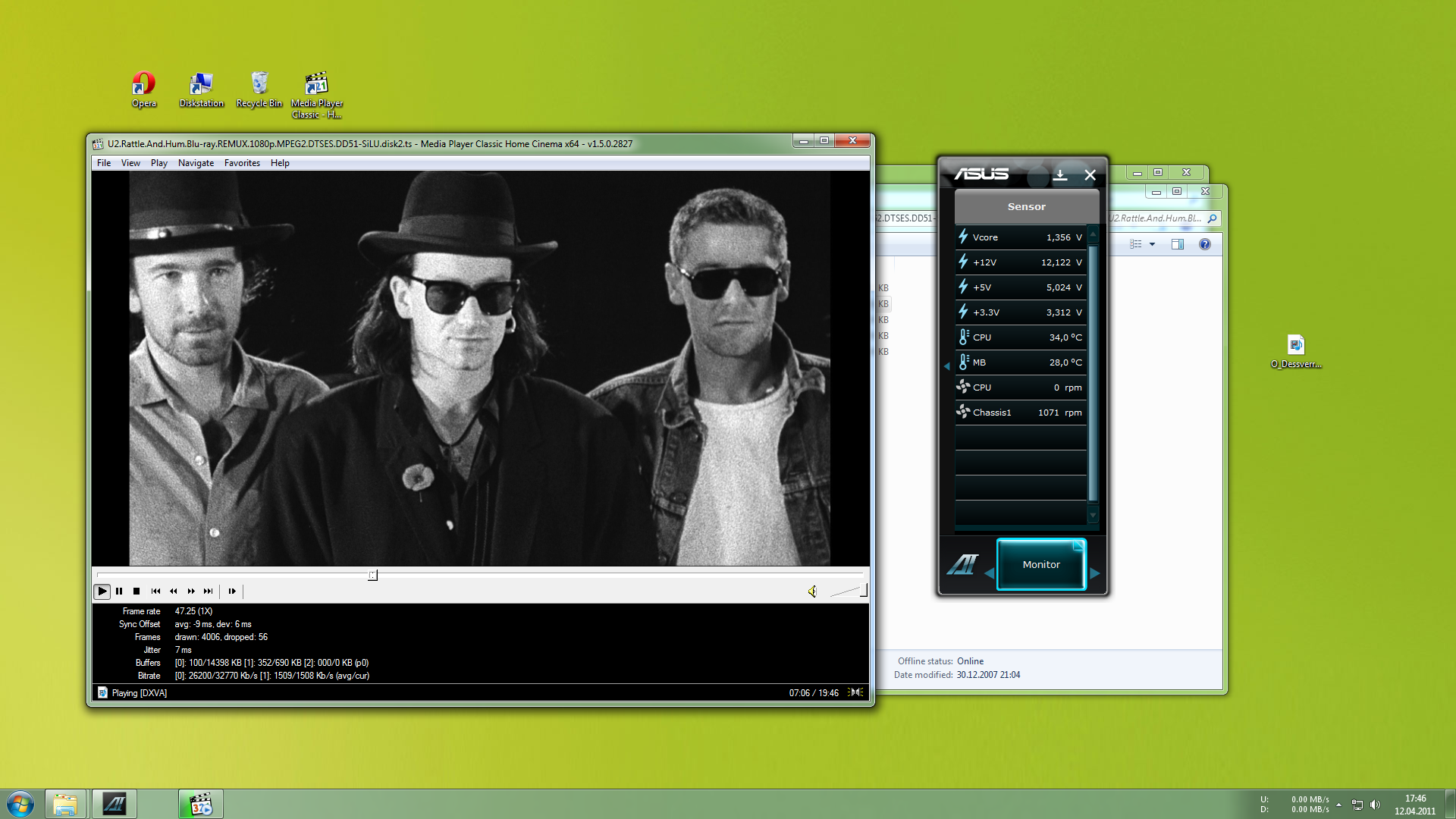Pause the video playback
The height and width of the screenshot is (819, 1456).
click(119, 591)
